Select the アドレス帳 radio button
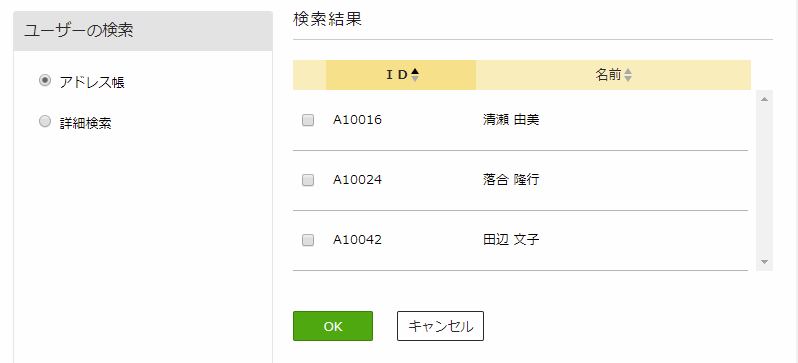The height and width of the screenshot is (363, 798). point(45,80)
